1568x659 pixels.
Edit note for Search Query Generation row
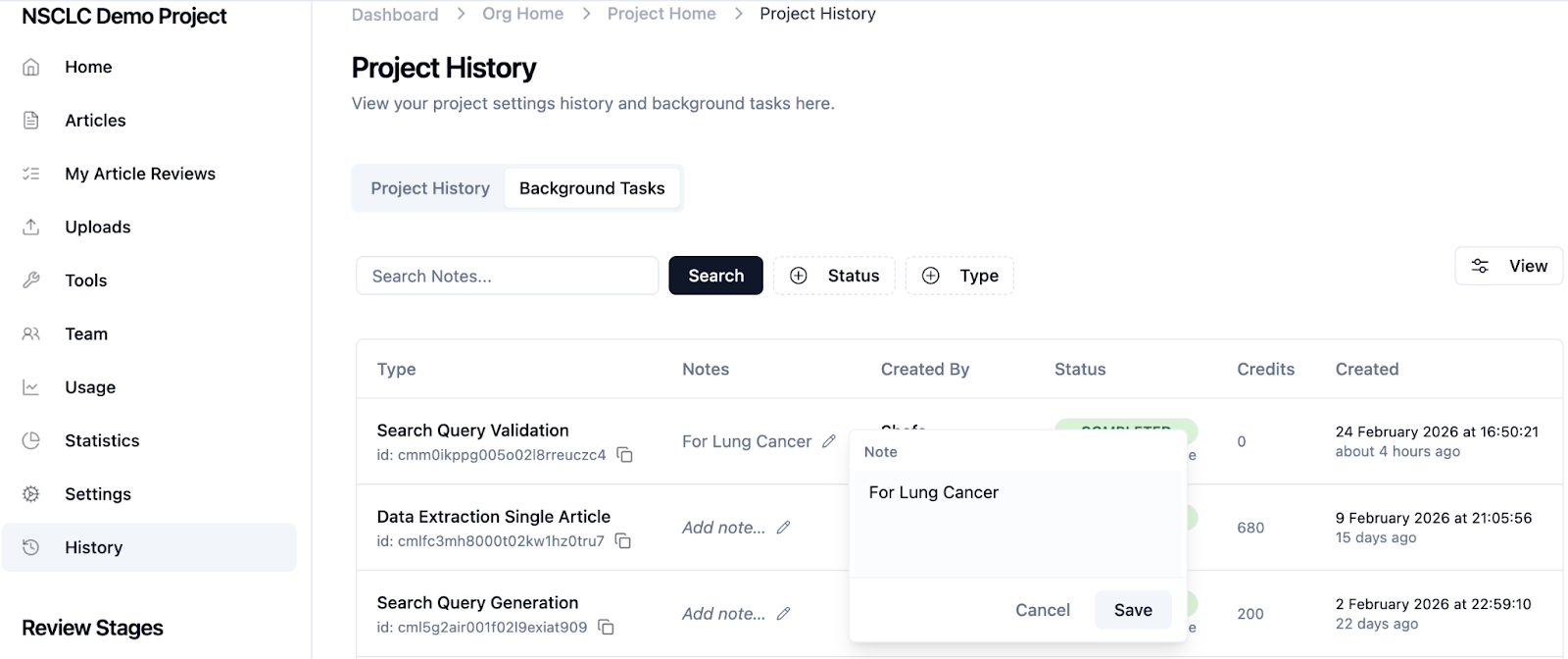point(783,614)
